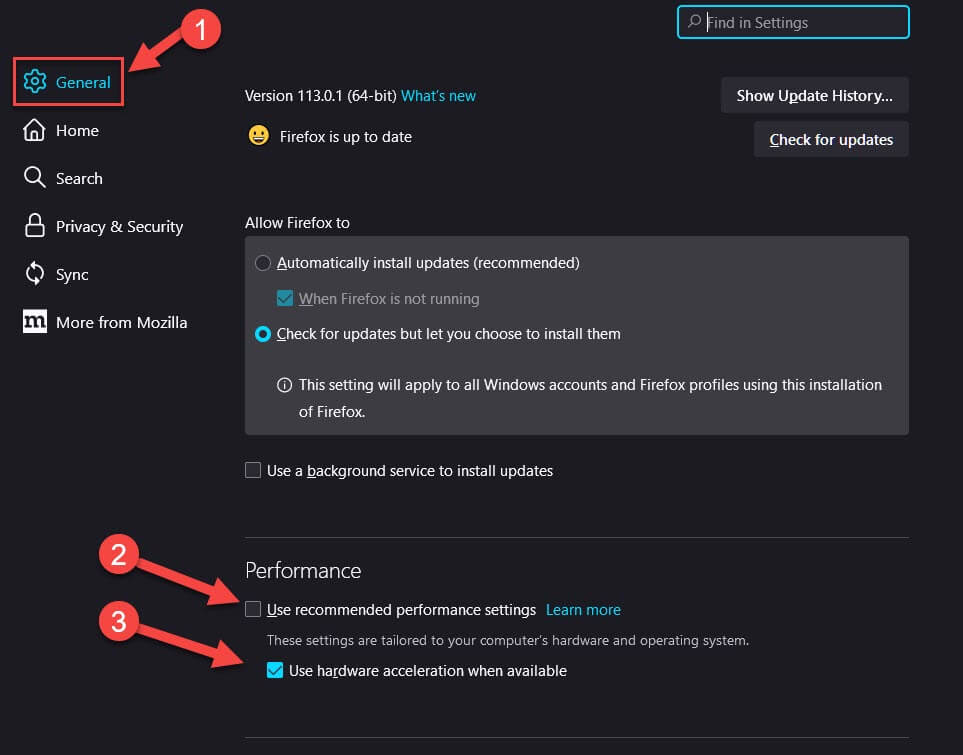This screenshot has height=755, width=963.
Task: Open the What's new link
Action: pos(438,96)
